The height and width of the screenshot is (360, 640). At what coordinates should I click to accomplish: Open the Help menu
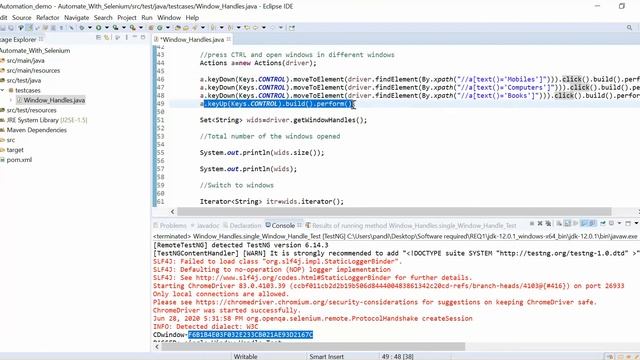192,18
